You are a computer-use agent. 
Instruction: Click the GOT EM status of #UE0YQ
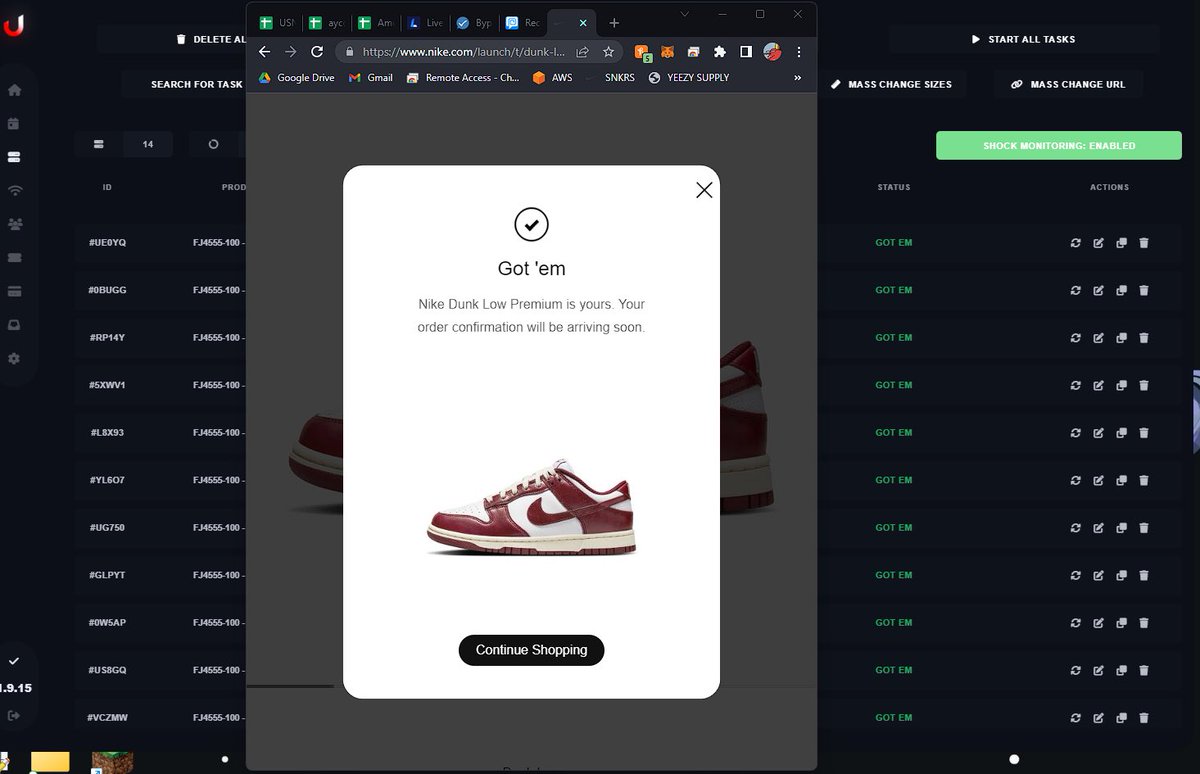(x=894, y=243)
